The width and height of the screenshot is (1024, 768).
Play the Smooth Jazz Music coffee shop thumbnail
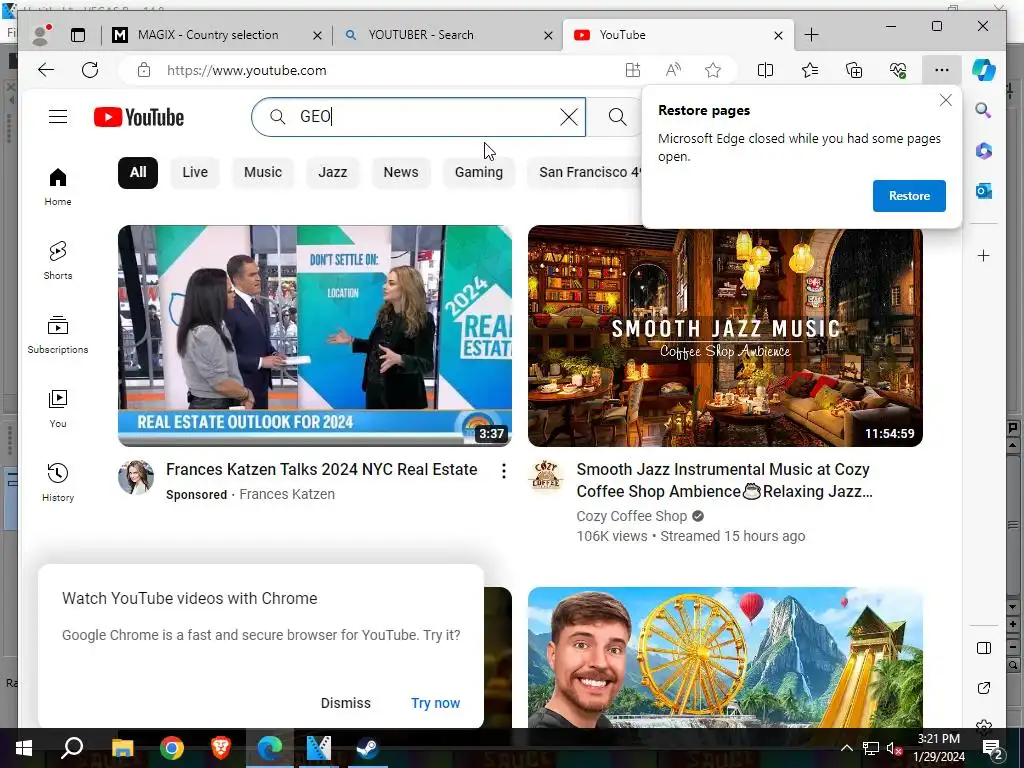[725, 336]
